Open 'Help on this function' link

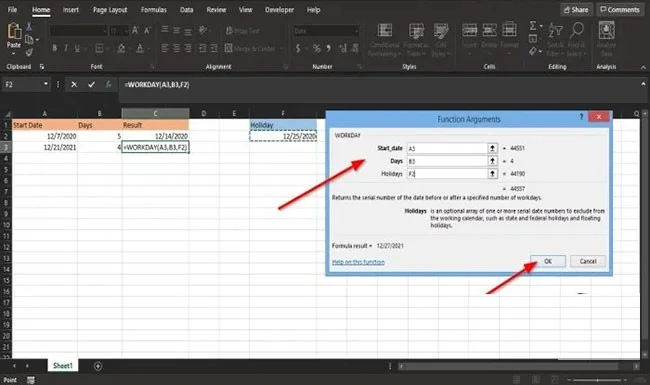click(358, 262)
